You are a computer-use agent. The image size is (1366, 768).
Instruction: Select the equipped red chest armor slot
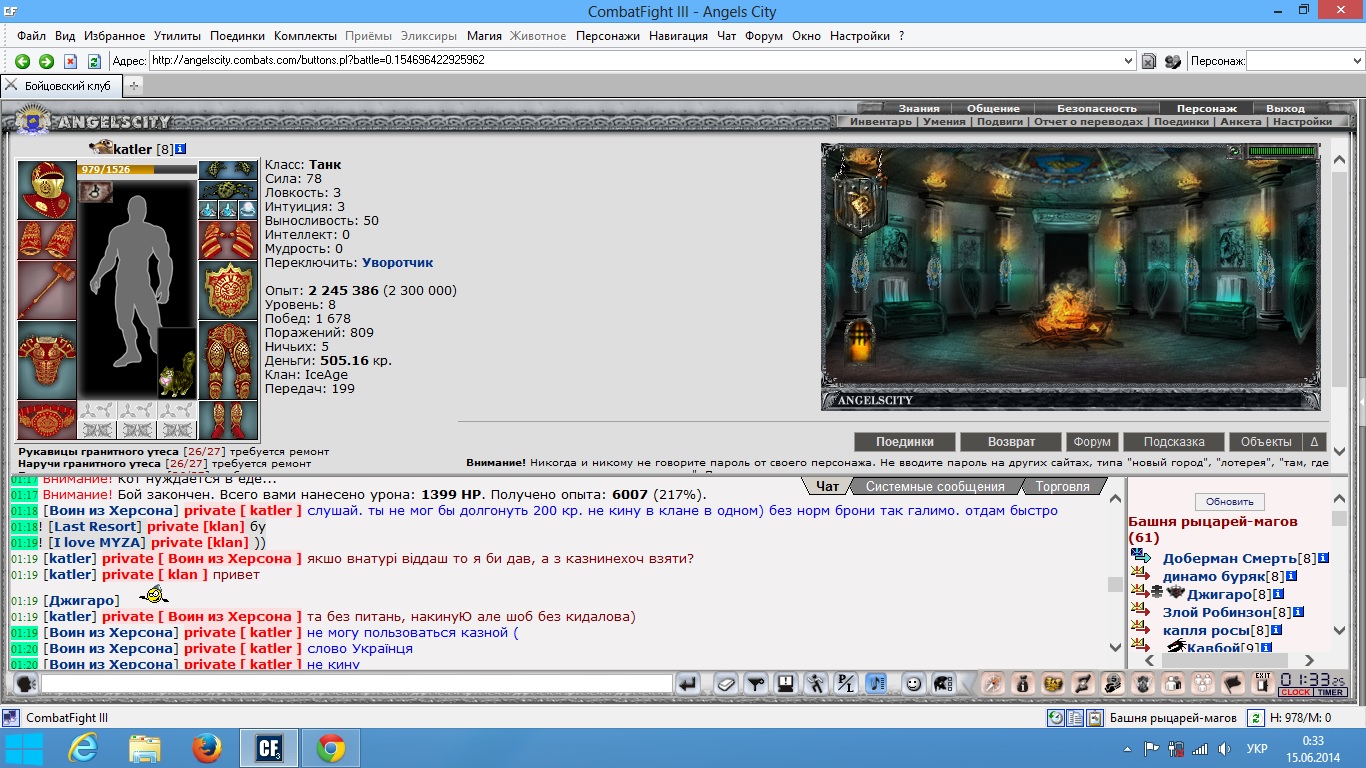tap(47, 360)
